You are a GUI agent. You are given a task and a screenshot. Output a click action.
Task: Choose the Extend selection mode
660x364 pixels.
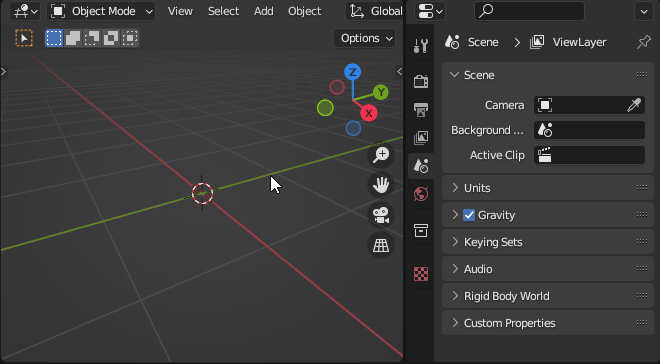[x=73, y=38]
